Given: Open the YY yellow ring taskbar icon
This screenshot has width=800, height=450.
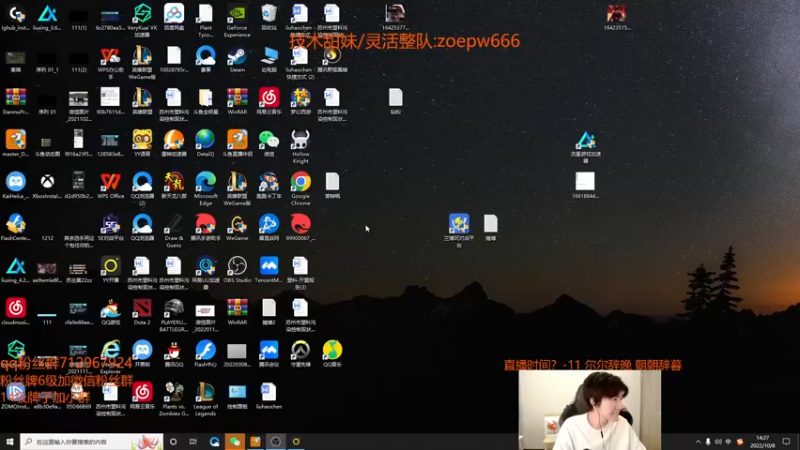Looking at the screenshot, I should click(x=296, y=442).
